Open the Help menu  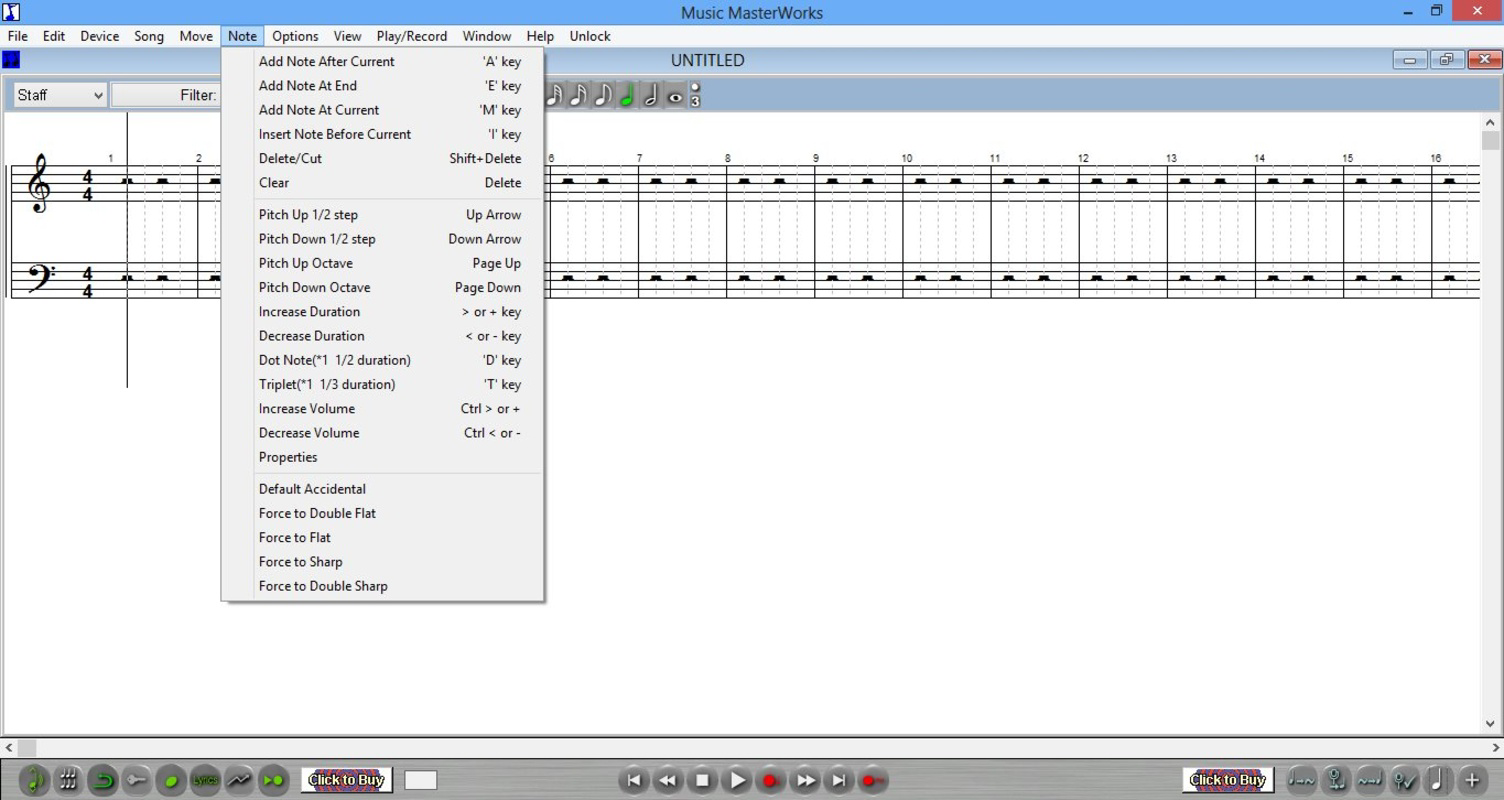click(x=540, y=36)
